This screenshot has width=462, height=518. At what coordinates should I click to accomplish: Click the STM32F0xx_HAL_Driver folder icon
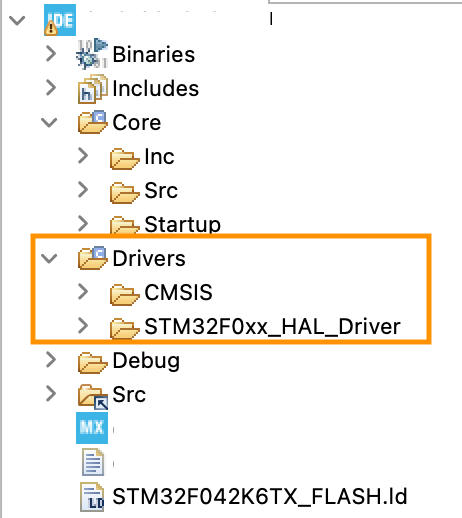coord(124,328)
